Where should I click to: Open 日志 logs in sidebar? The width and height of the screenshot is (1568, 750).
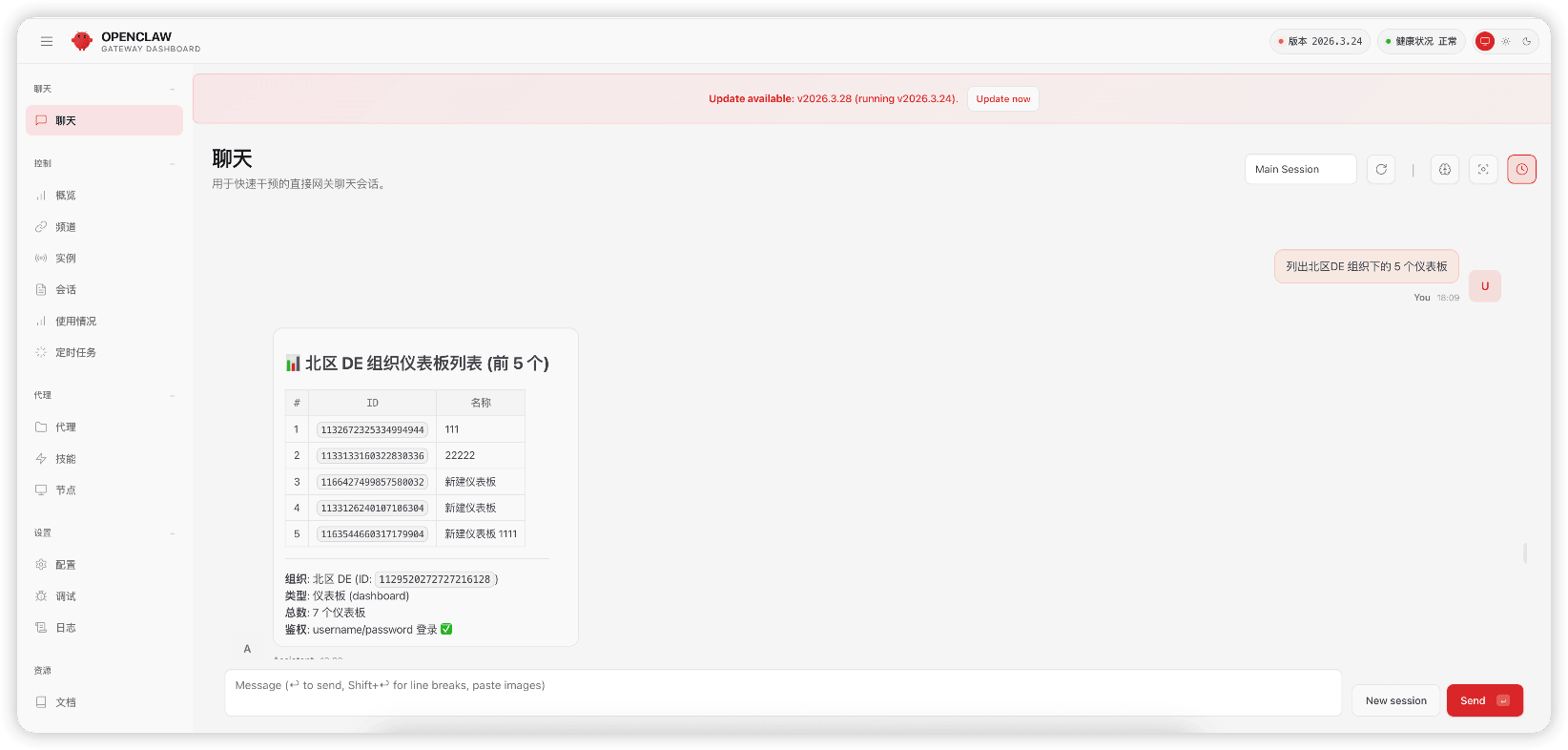tap(105, 628)
